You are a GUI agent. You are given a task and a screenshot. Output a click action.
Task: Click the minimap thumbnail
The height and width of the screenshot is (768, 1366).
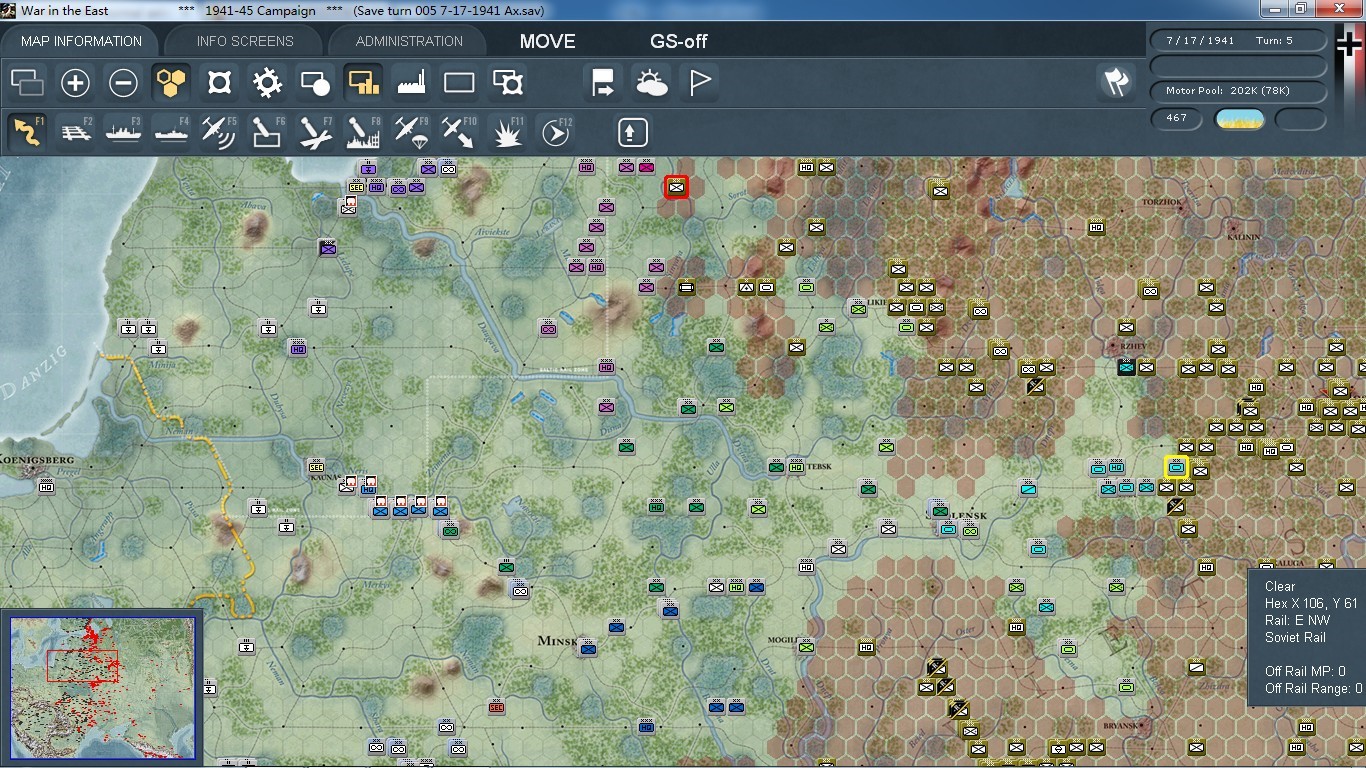102,690
